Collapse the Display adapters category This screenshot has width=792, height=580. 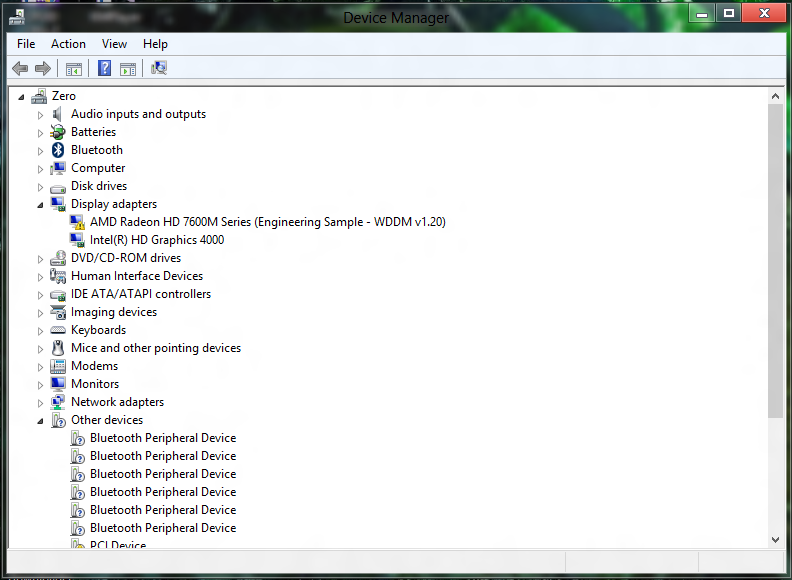40,205
